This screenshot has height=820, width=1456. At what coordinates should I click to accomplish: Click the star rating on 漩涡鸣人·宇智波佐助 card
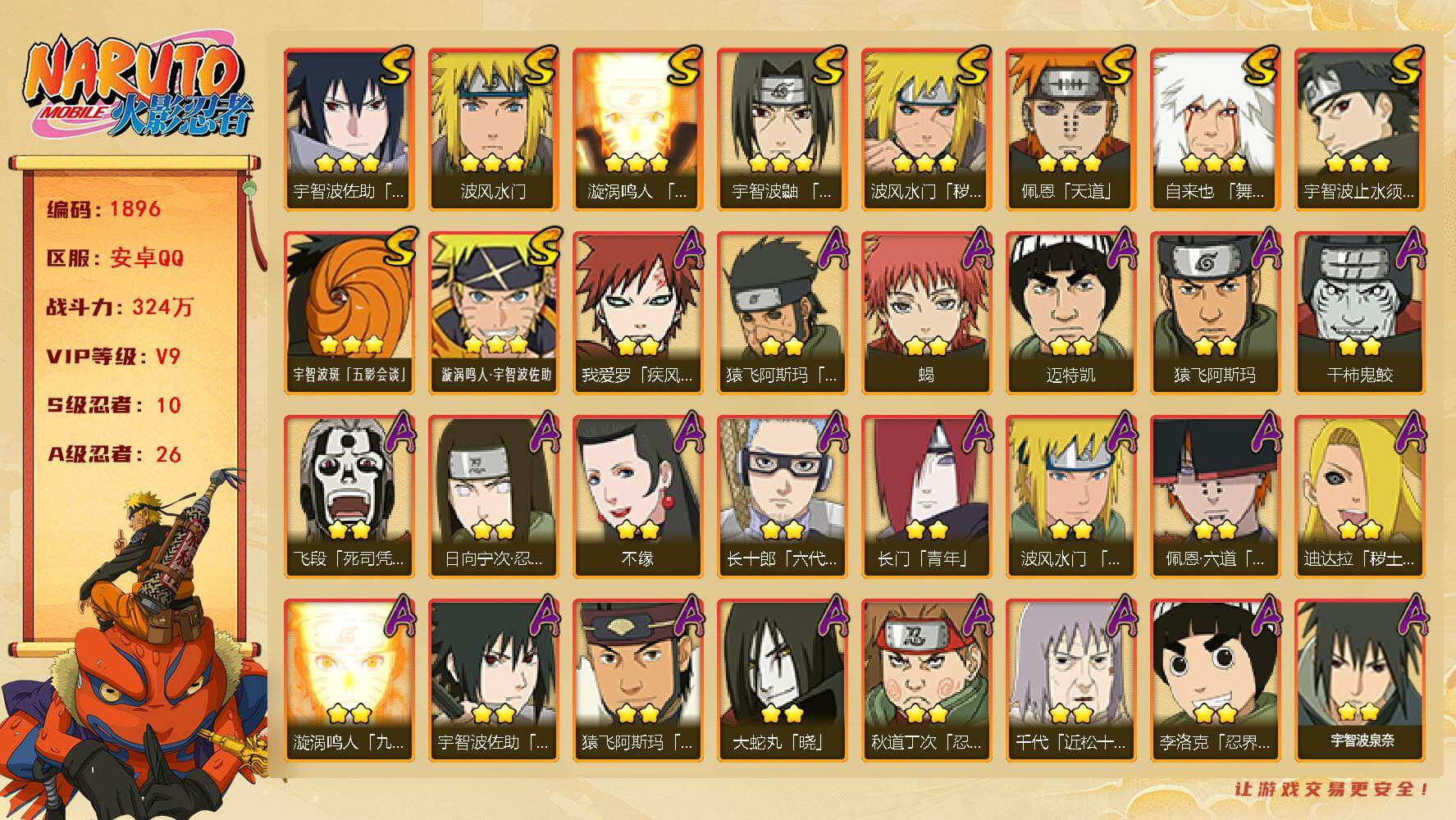(x=495, y=344)
